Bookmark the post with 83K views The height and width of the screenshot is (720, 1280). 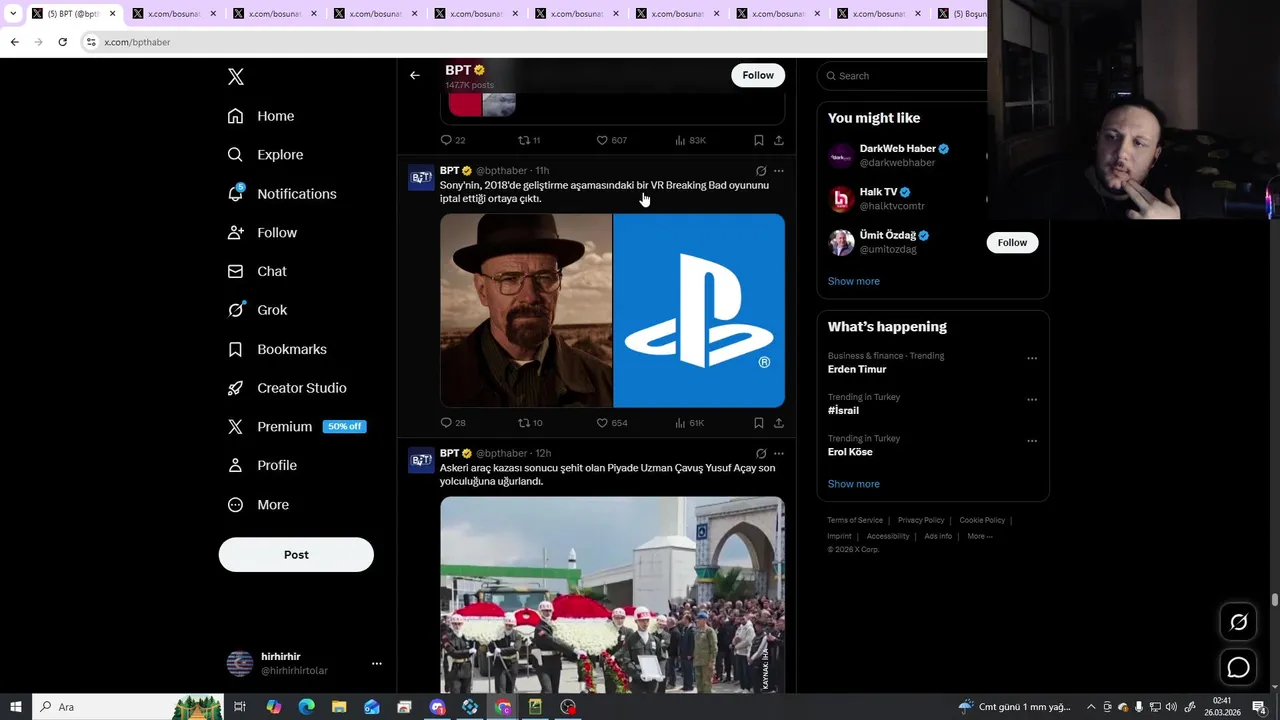[759, 140]
